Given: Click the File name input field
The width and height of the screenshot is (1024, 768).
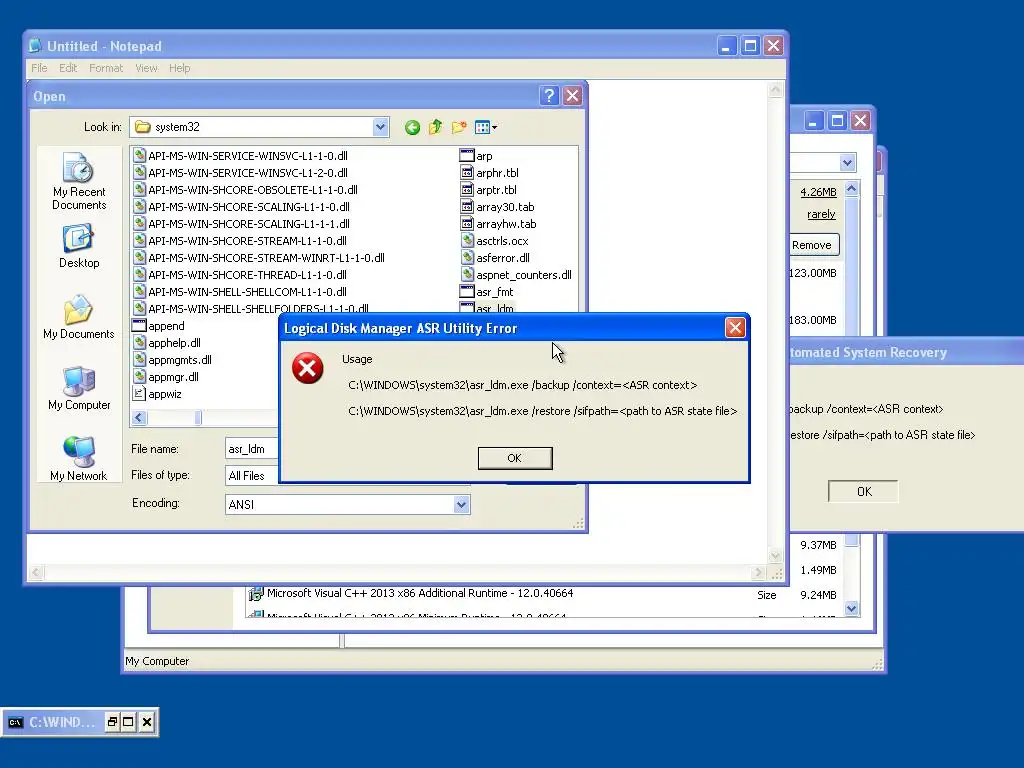Looking at the screenshot, I should pos(252,449).
